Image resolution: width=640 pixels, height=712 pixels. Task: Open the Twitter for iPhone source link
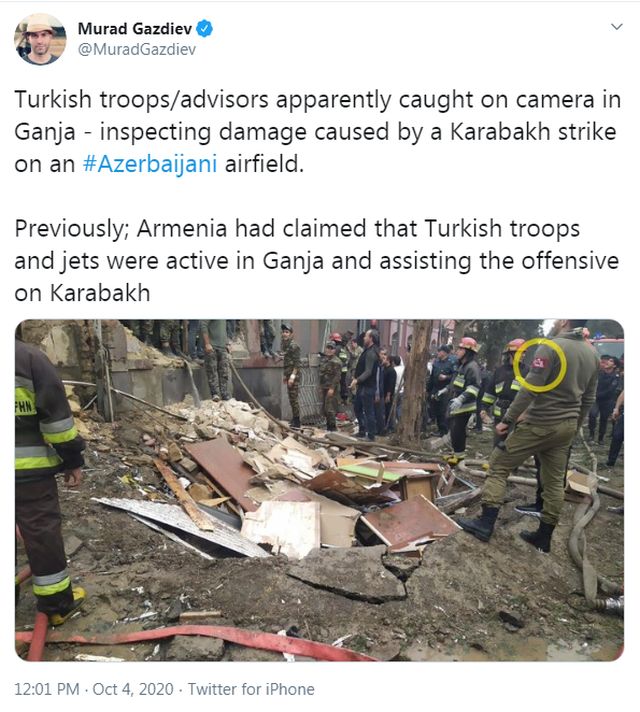click(x=251, y=689)
